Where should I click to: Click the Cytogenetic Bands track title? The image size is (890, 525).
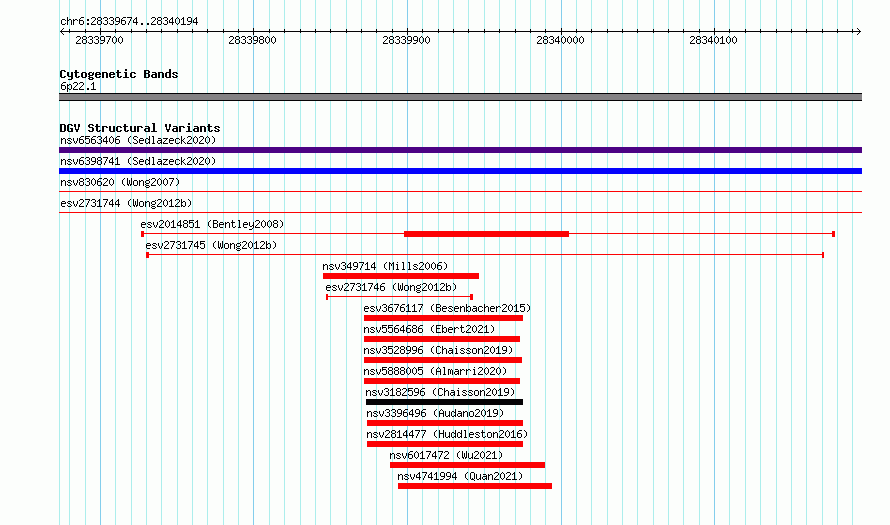click(x=119, y=74)
